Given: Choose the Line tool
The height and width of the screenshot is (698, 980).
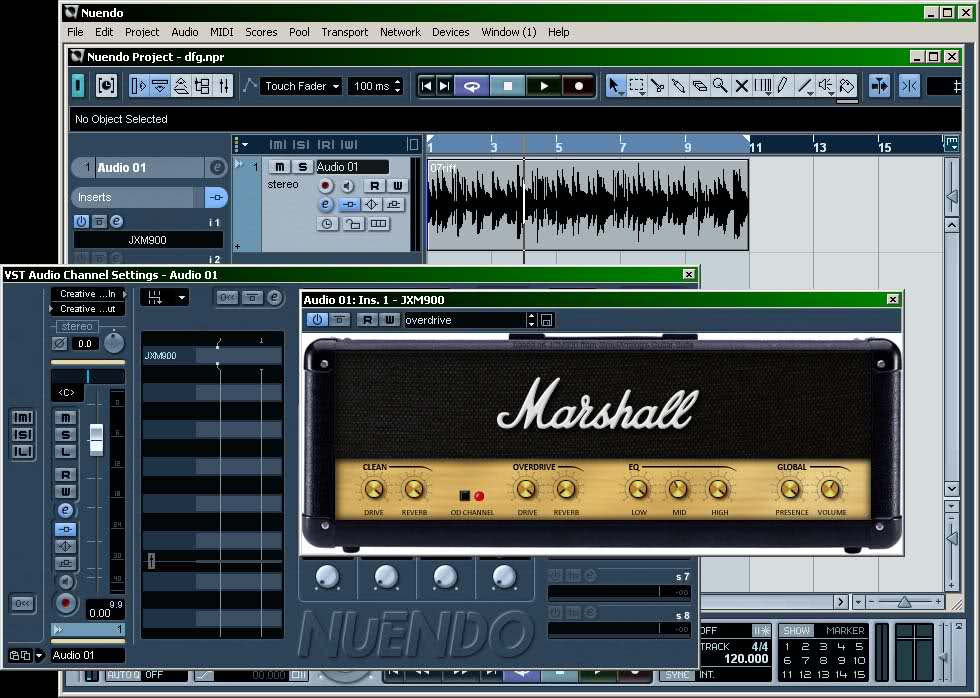Looking at the screenshot, I should click(804, 86).
